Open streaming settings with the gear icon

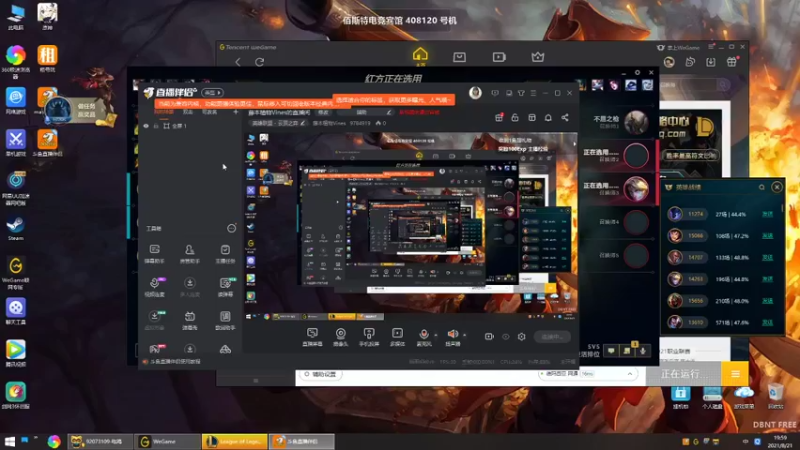click(x=521, y=337)
